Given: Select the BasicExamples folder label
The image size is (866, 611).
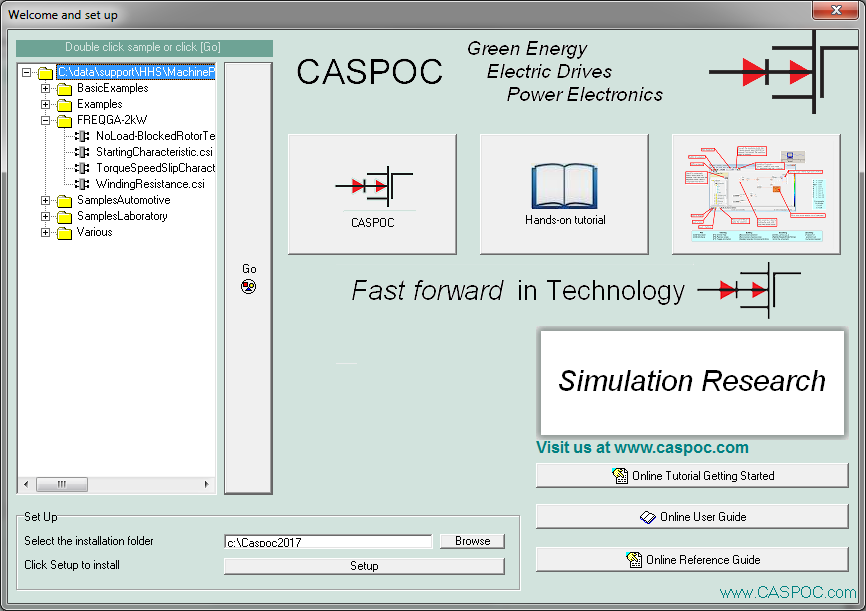Looking at the screenshot, I should (x=113, y=88).
